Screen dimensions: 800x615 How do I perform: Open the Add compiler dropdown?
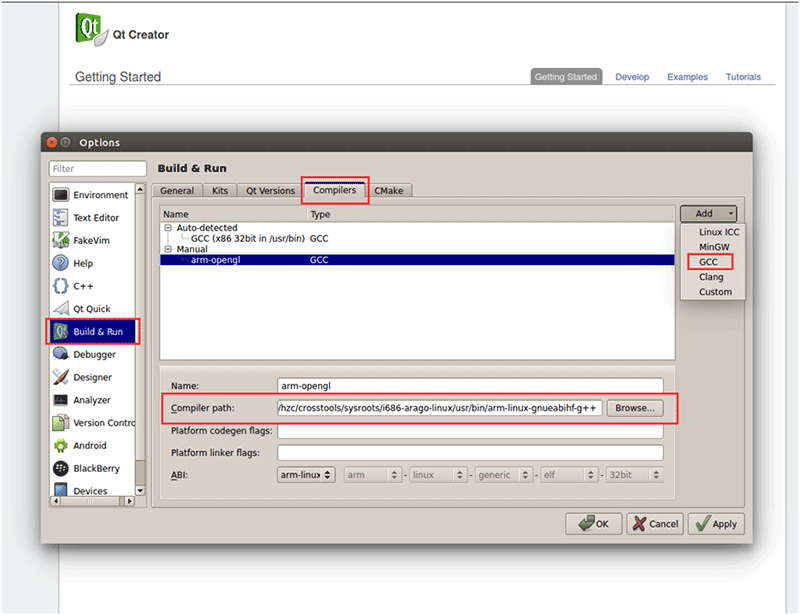708,213
